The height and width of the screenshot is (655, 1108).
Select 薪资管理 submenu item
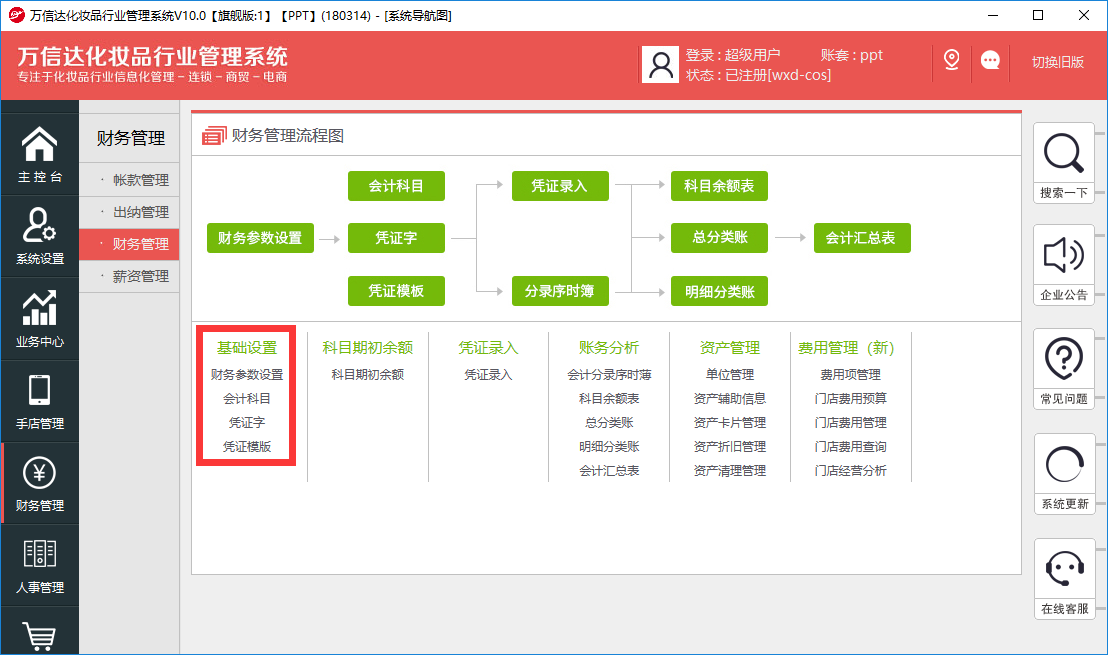[x=129, y=276]
